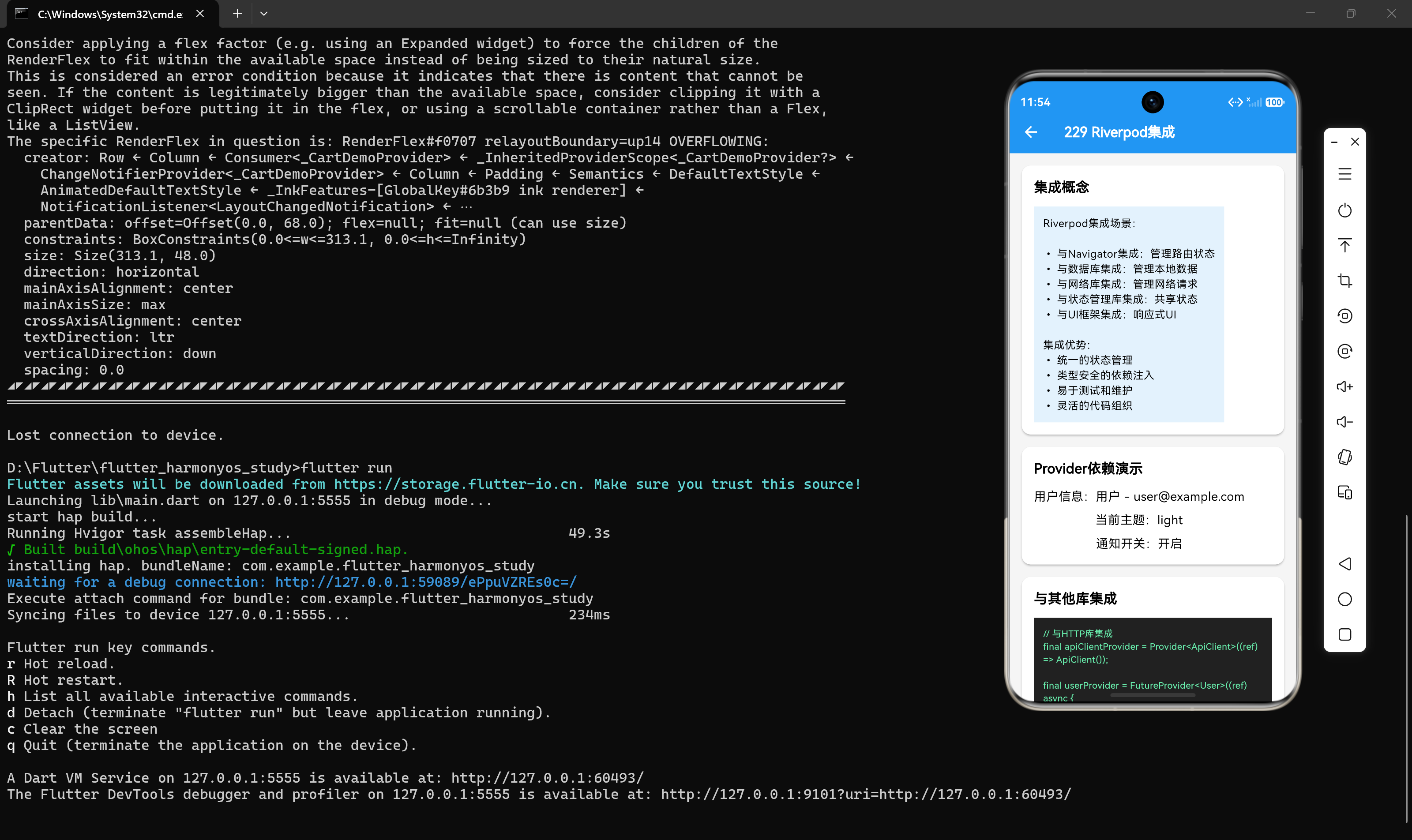Click the shake device icon
1412x840 pixels.
click(x=1344, y=457)
